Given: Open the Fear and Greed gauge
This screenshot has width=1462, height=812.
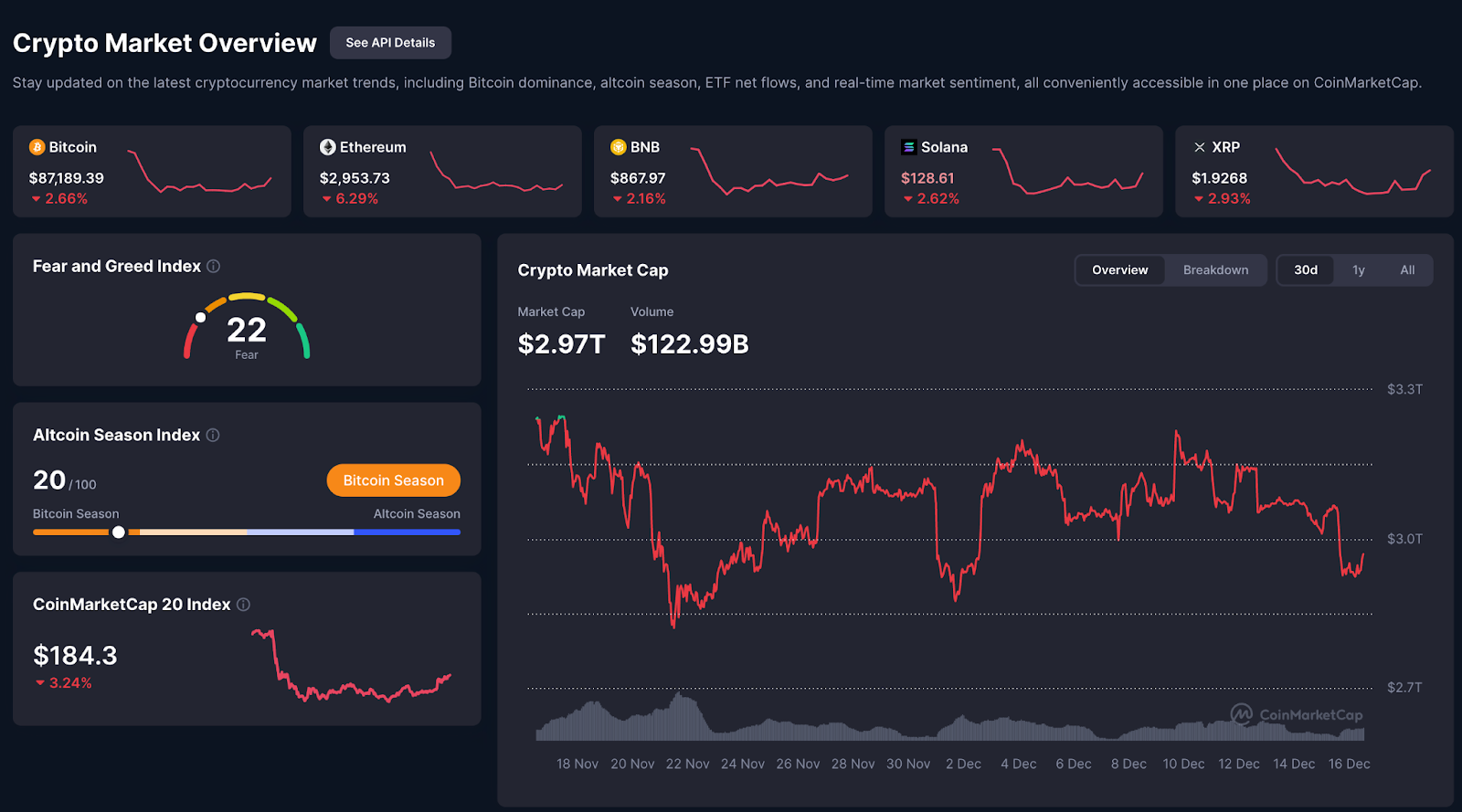Looking at the screenshot, I should [247, 327].
